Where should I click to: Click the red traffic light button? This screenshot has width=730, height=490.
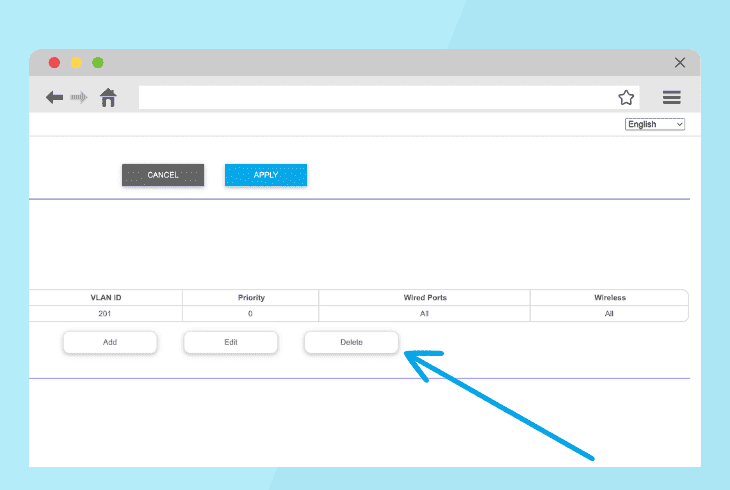pyautogui.click(x=54, y=62)
